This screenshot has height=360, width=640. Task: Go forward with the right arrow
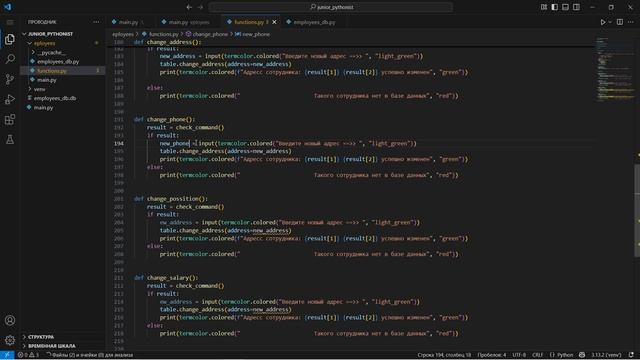[x=200, y=7]
